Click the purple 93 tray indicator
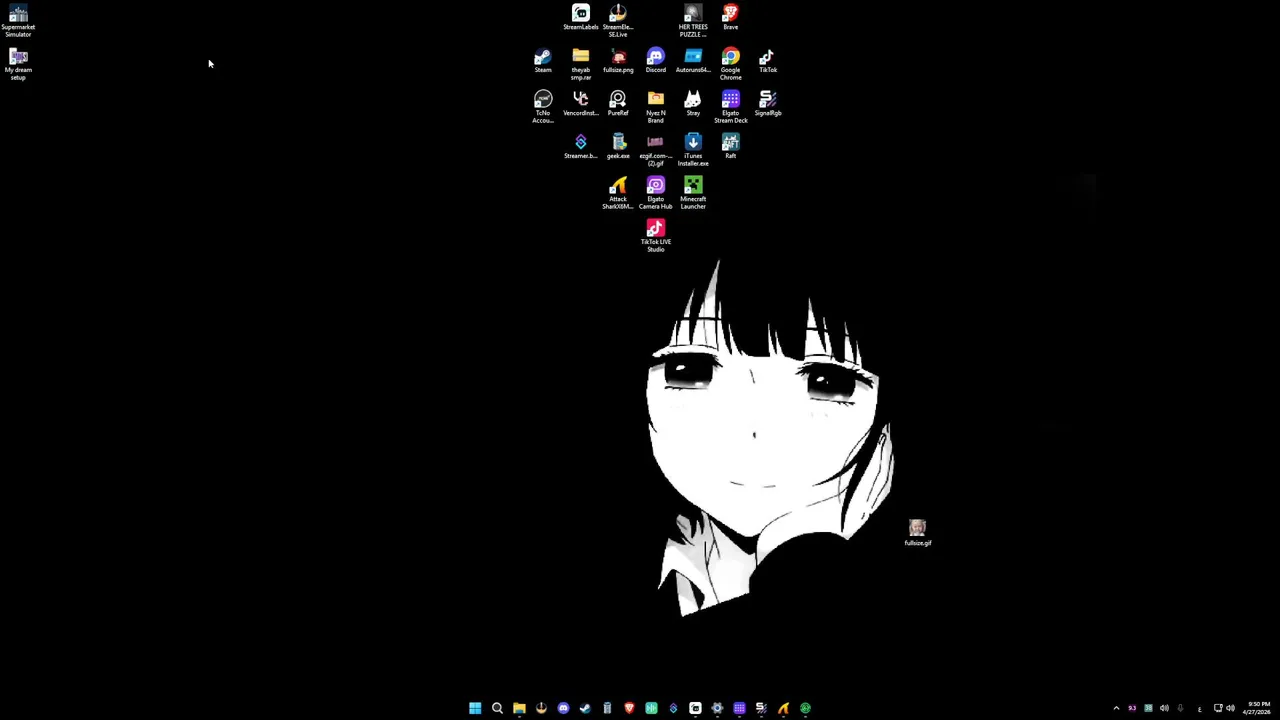 click(x=1132, y=708)
